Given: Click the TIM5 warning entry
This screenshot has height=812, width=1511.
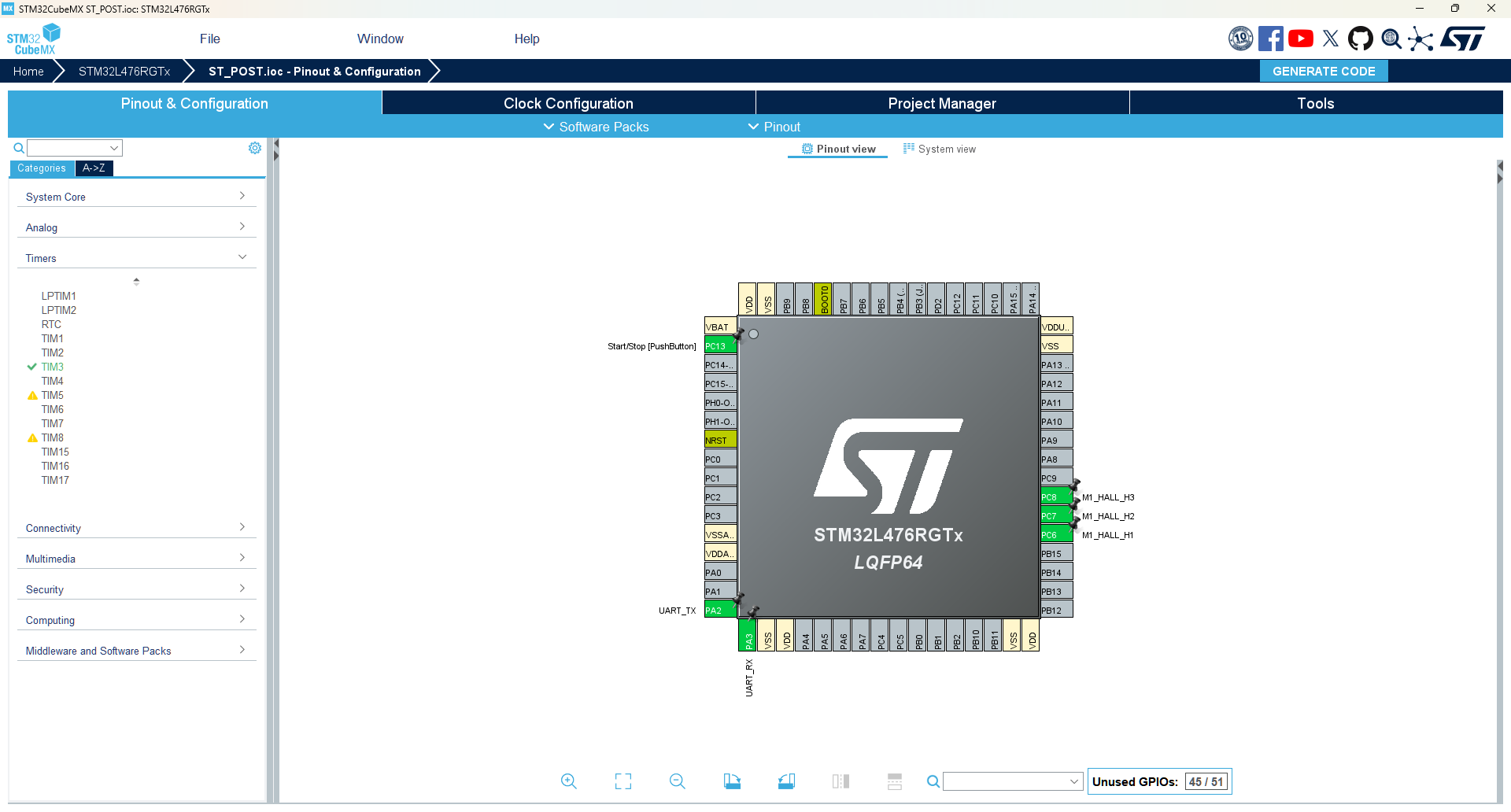Looking at the screenshot, I should pyautogui.click(x=53, y=395).
